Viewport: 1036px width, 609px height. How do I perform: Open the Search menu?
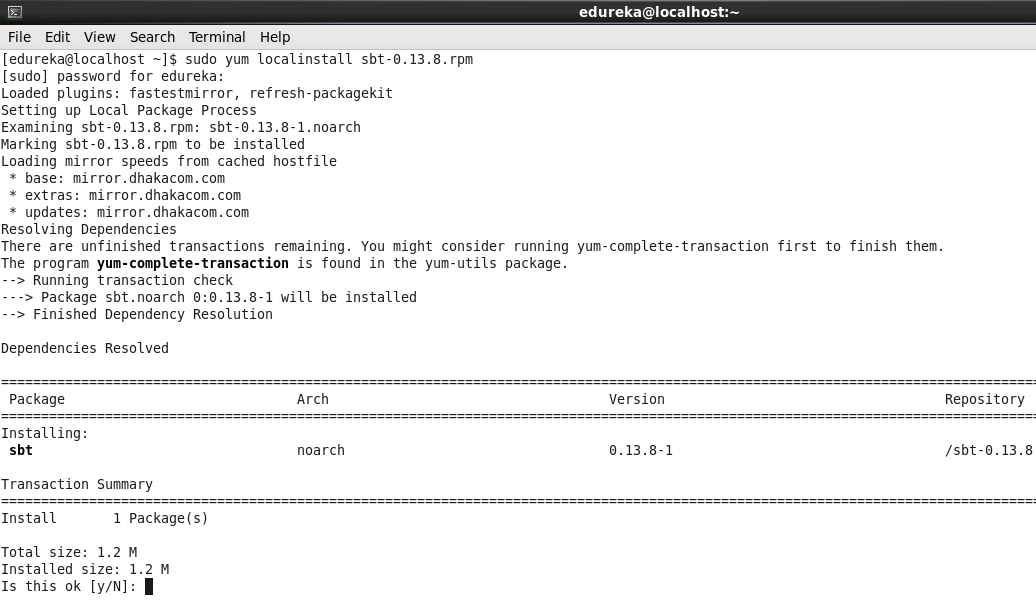pyautogui.click(x=152, y=37)
